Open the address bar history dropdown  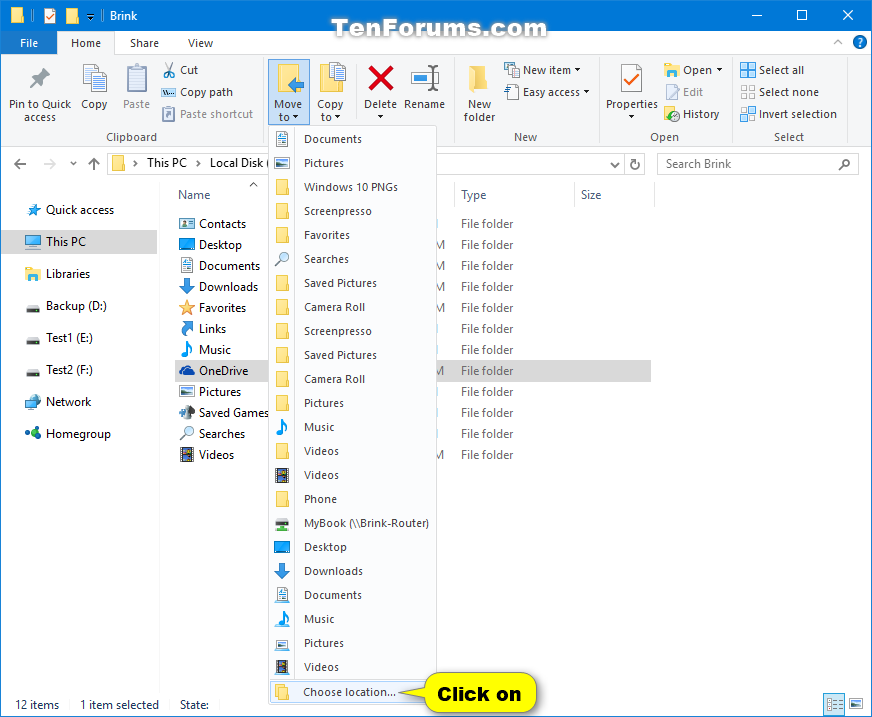tap(615, 164)
